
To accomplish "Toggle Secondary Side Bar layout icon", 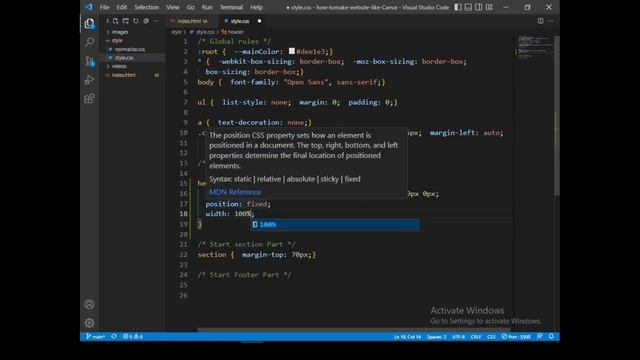I will pos(478,7).
